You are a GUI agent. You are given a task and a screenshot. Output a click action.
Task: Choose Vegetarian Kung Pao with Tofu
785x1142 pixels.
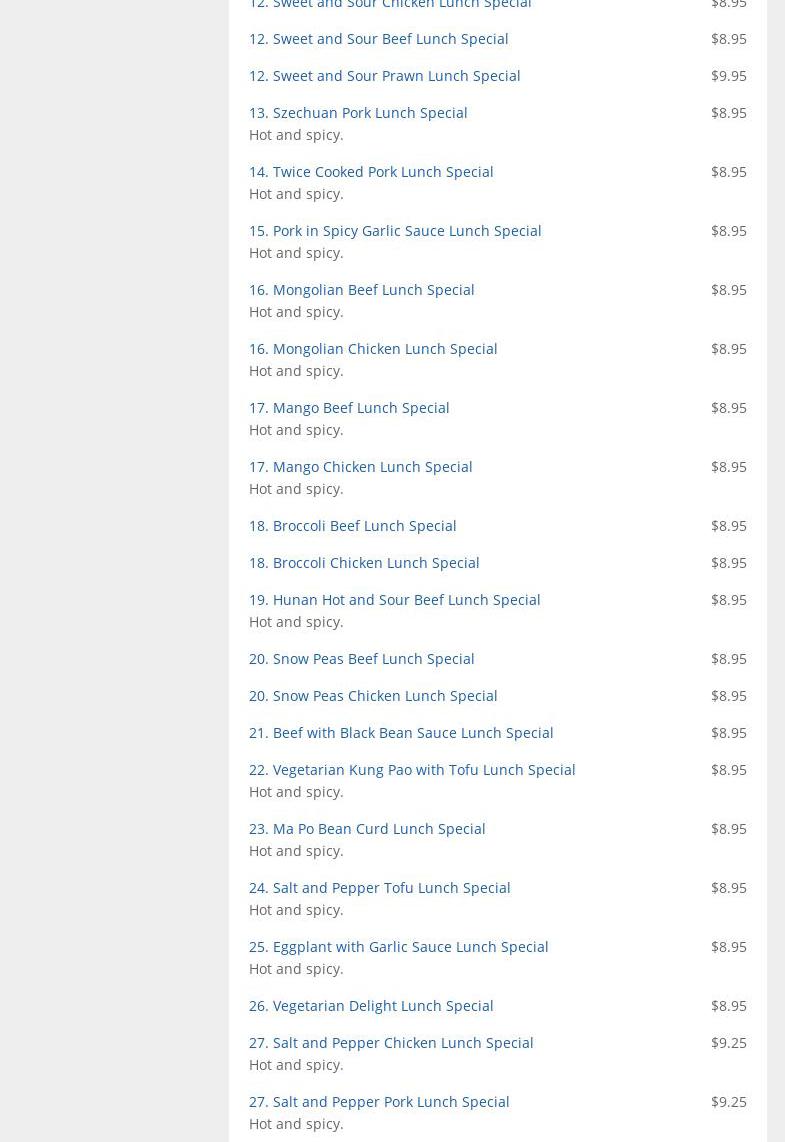pos(412,770)
